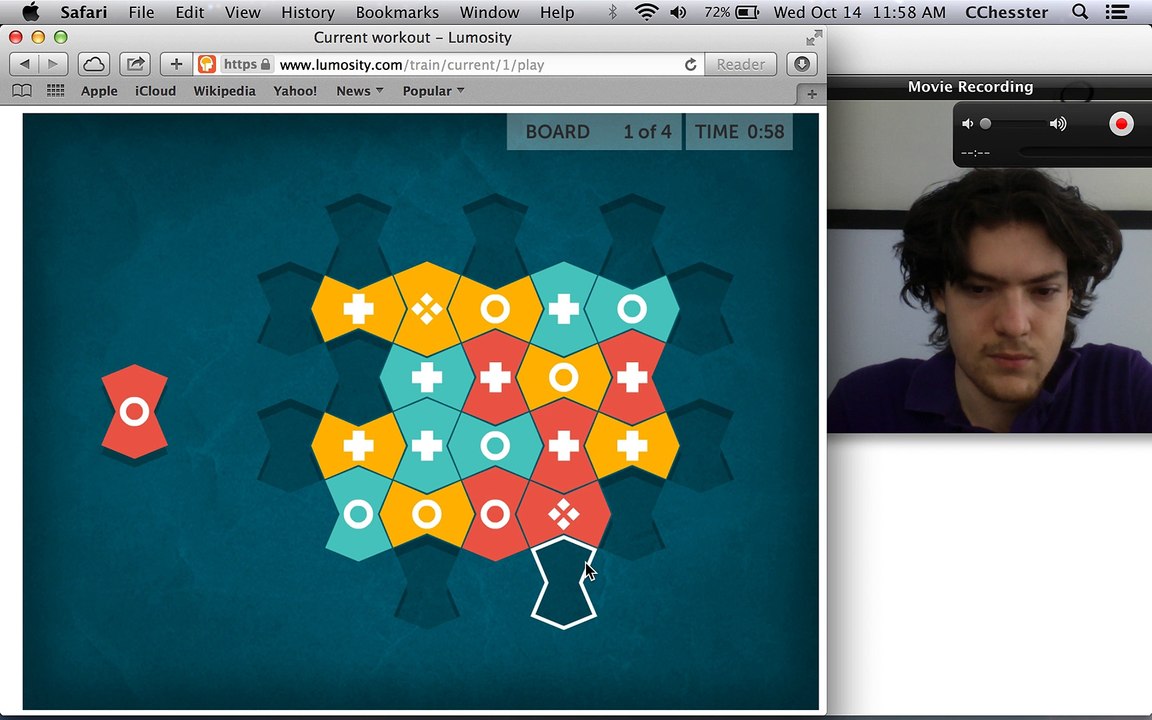Adjust the Movie Recording volume slider knob

pyautogui.click(x=985, y=123)
